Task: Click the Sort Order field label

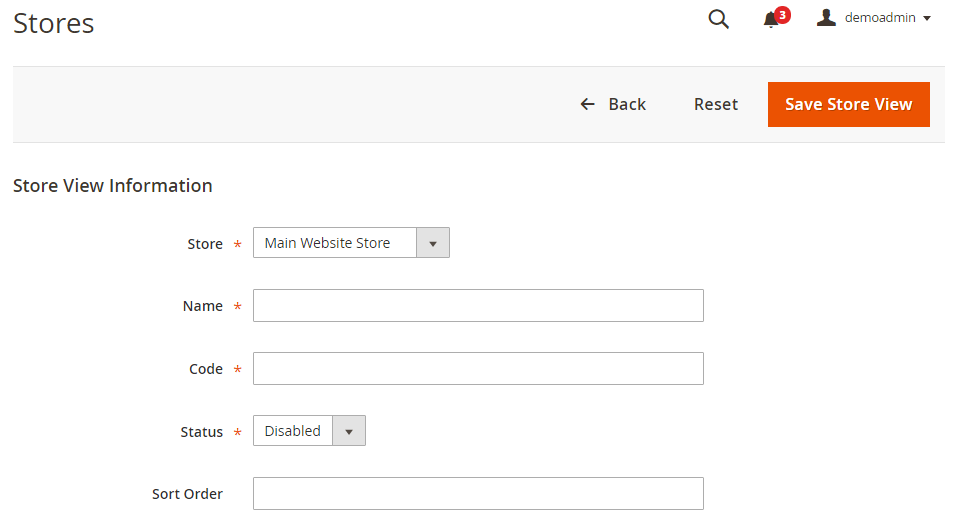Action: coord(187,494)
